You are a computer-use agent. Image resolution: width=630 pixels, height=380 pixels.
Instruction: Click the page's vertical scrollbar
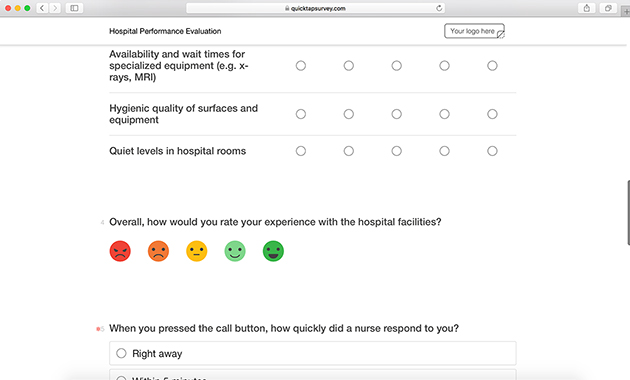tap(628, 212)
